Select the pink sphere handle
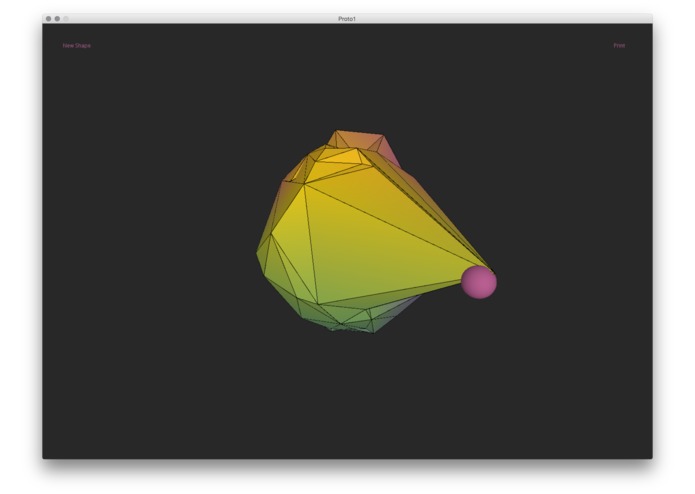Screen dimensions: 695x494 pyautogui.click(x=479, y=282)
